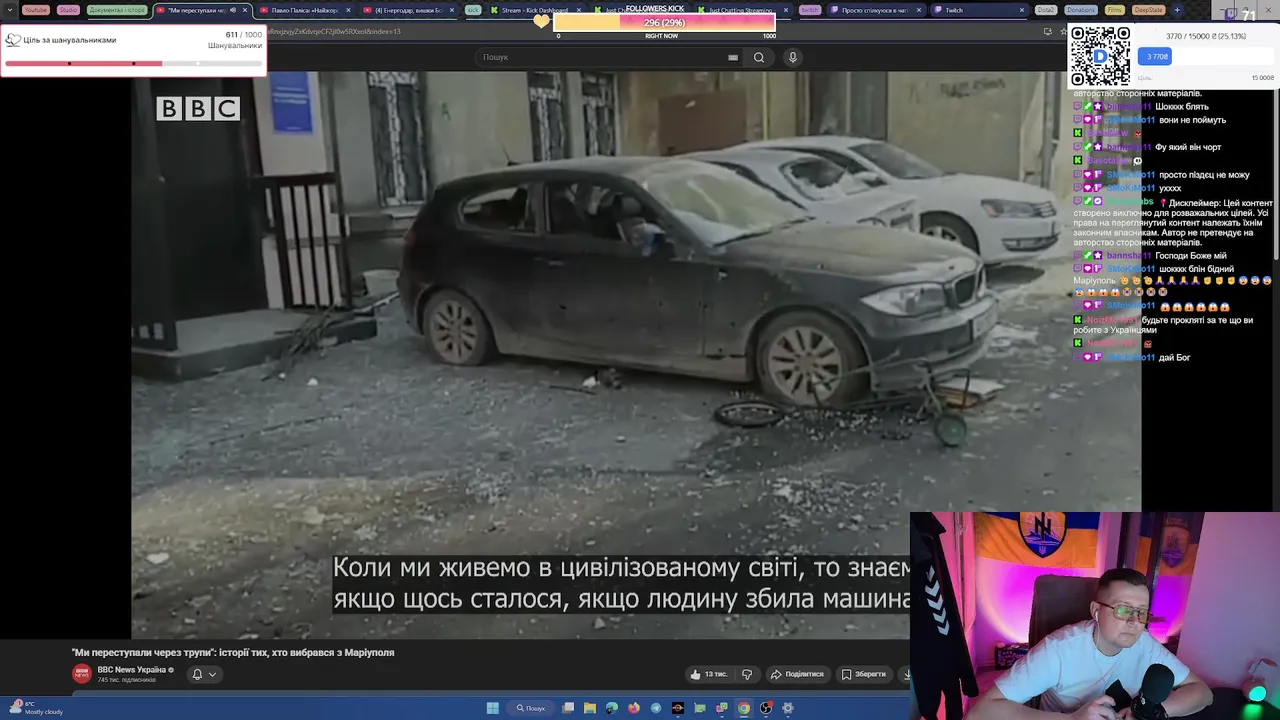The height and width of the screenshot is (720, 1280).
Task: Click the Поділитися share button
Action: click(x=797, y=674)
